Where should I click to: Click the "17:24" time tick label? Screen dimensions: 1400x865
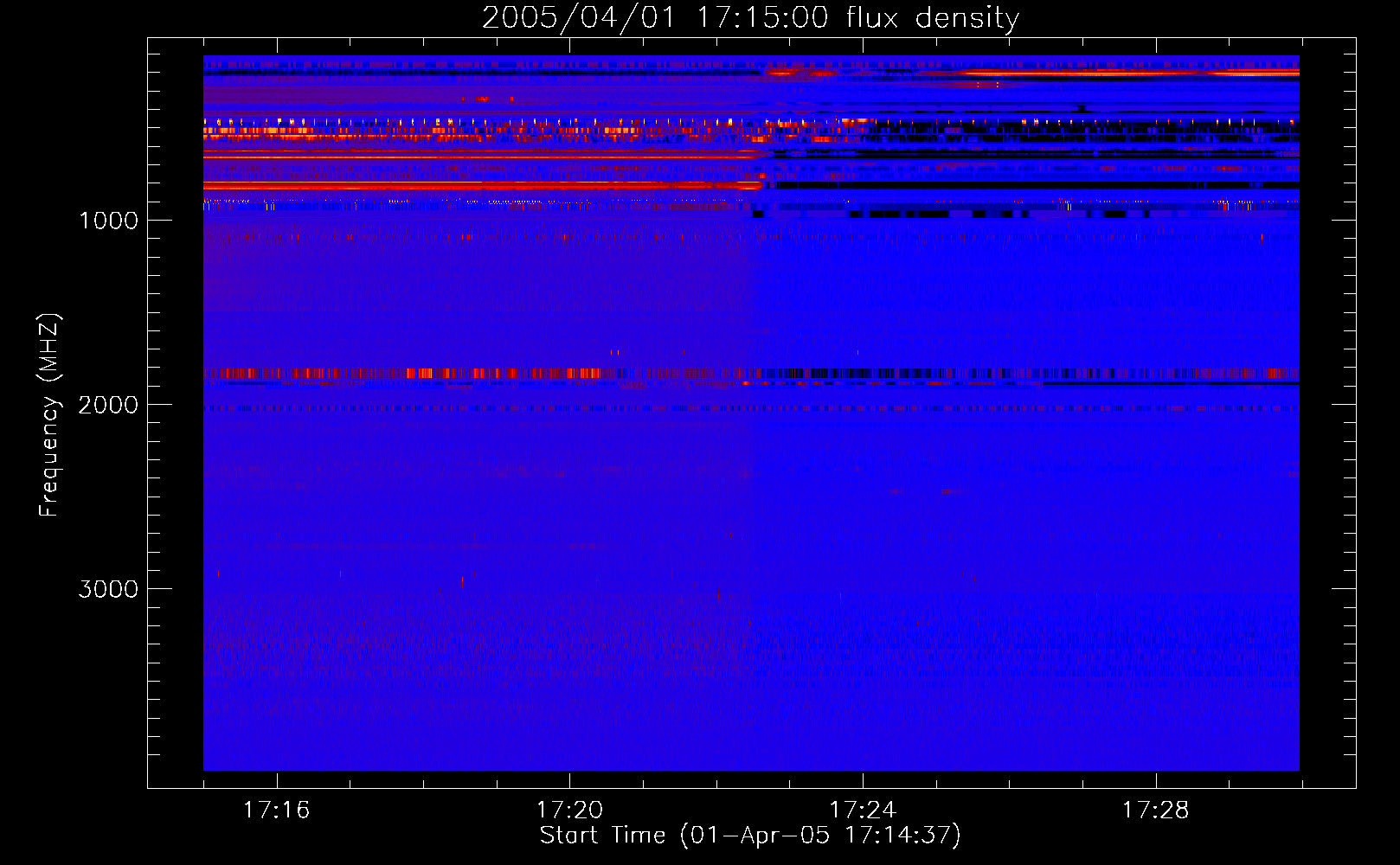[x=863, y=811]
